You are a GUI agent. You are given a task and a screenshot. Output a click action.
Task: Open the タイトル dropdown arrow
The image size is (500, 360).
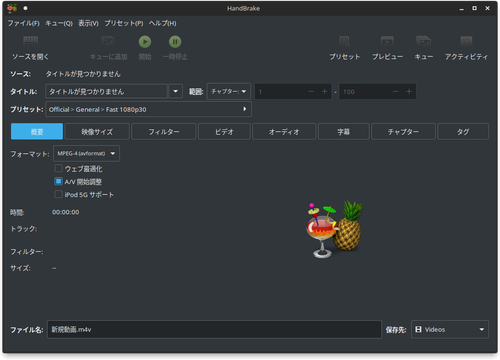click(x=176, y=91)
